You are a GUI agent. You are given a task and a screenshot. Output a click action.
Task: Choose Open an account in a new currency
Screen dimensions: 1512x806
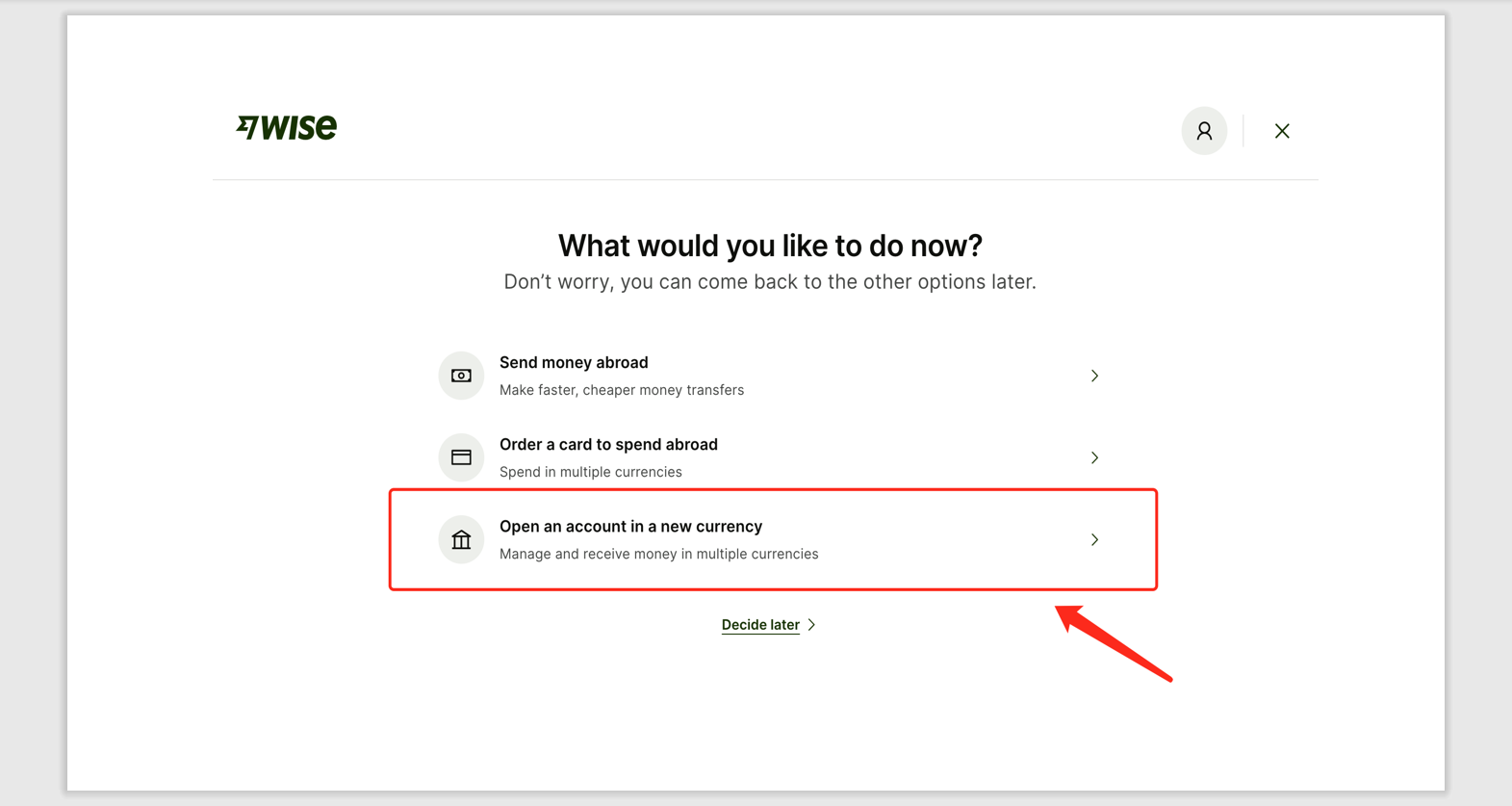tap(630, 527)
